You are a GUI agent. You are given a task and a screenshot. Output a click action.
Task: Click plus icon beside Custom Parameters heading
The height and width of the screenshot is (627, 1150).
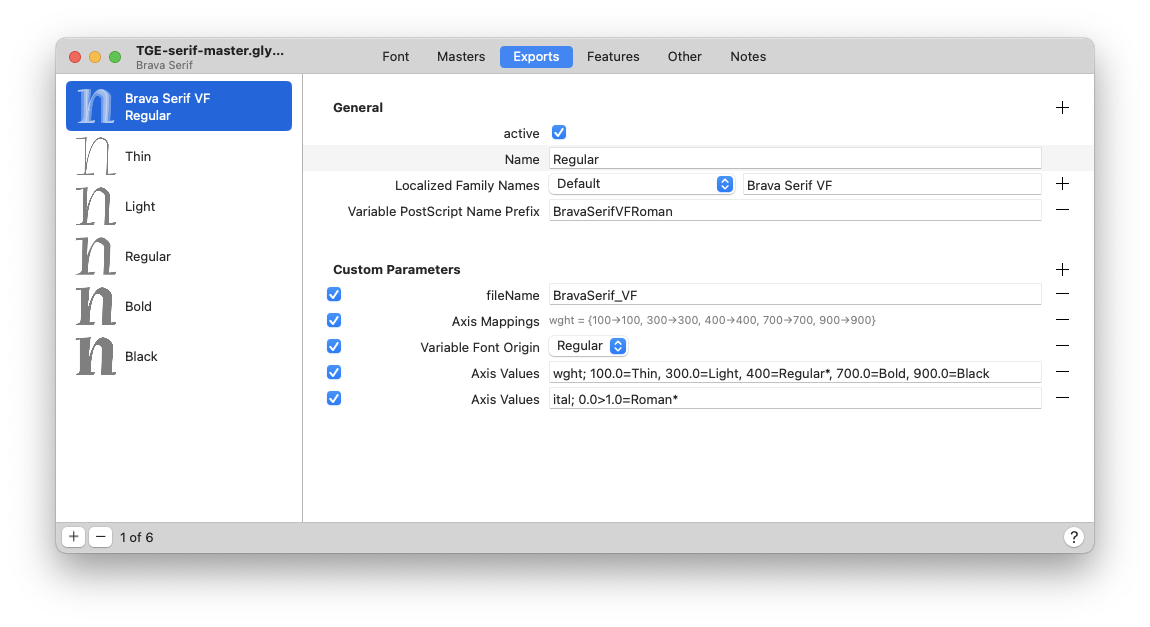coord(1062,270)
